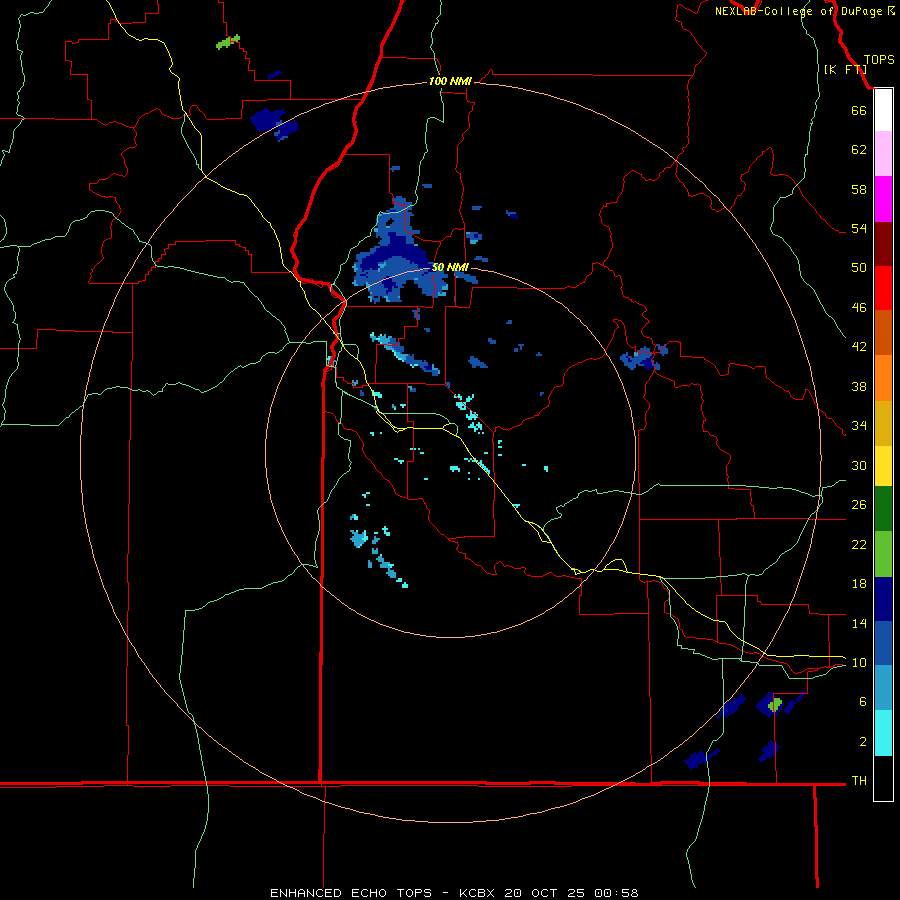Click legend value 38
The width and height of the screenshot is (900, 900).
pyautogui.click(x=859, y=387)
